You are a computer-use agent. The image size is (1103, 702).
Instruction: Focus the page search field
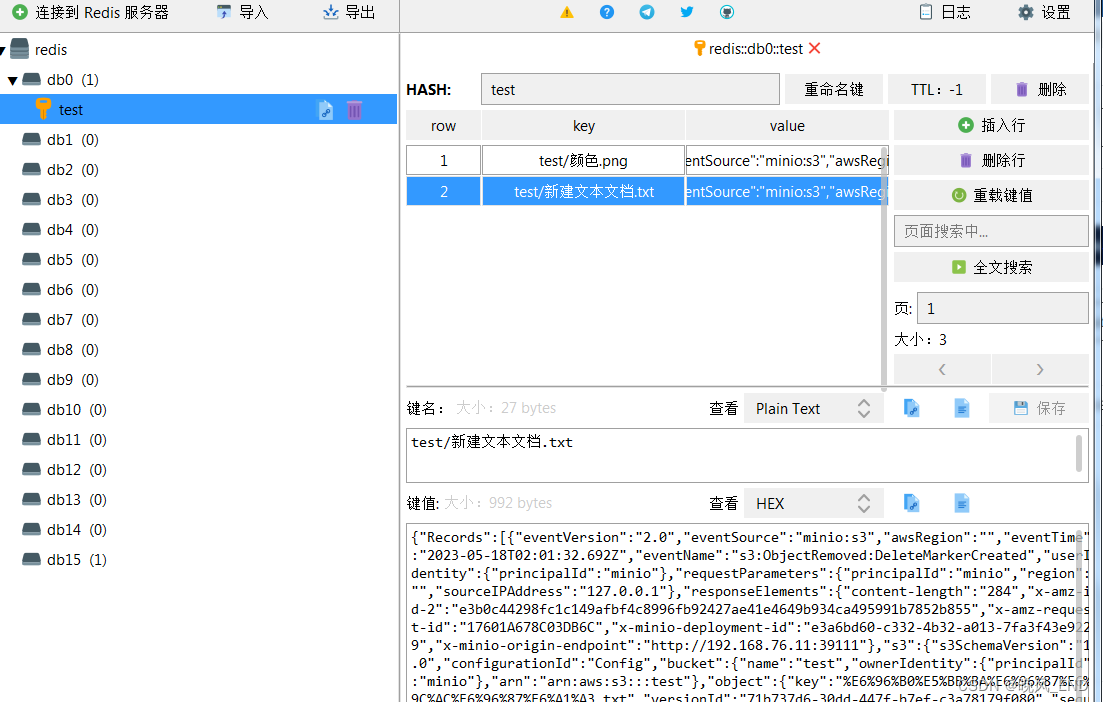pos(991,231)
